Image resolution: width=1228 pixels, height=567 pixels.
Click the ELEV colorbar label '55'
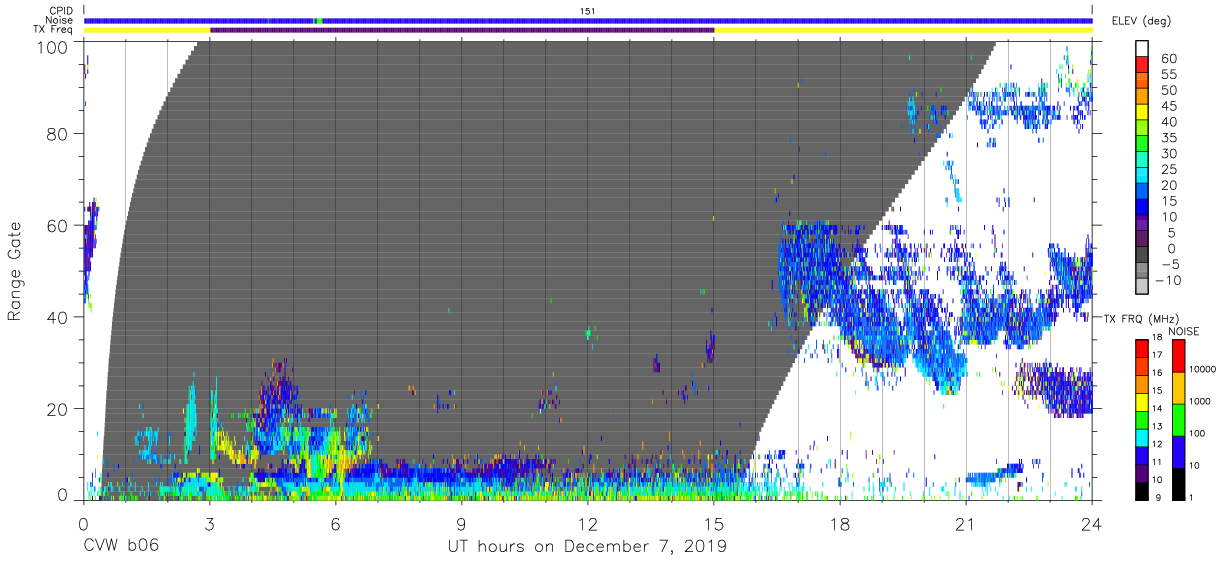tap(1167, 75)
